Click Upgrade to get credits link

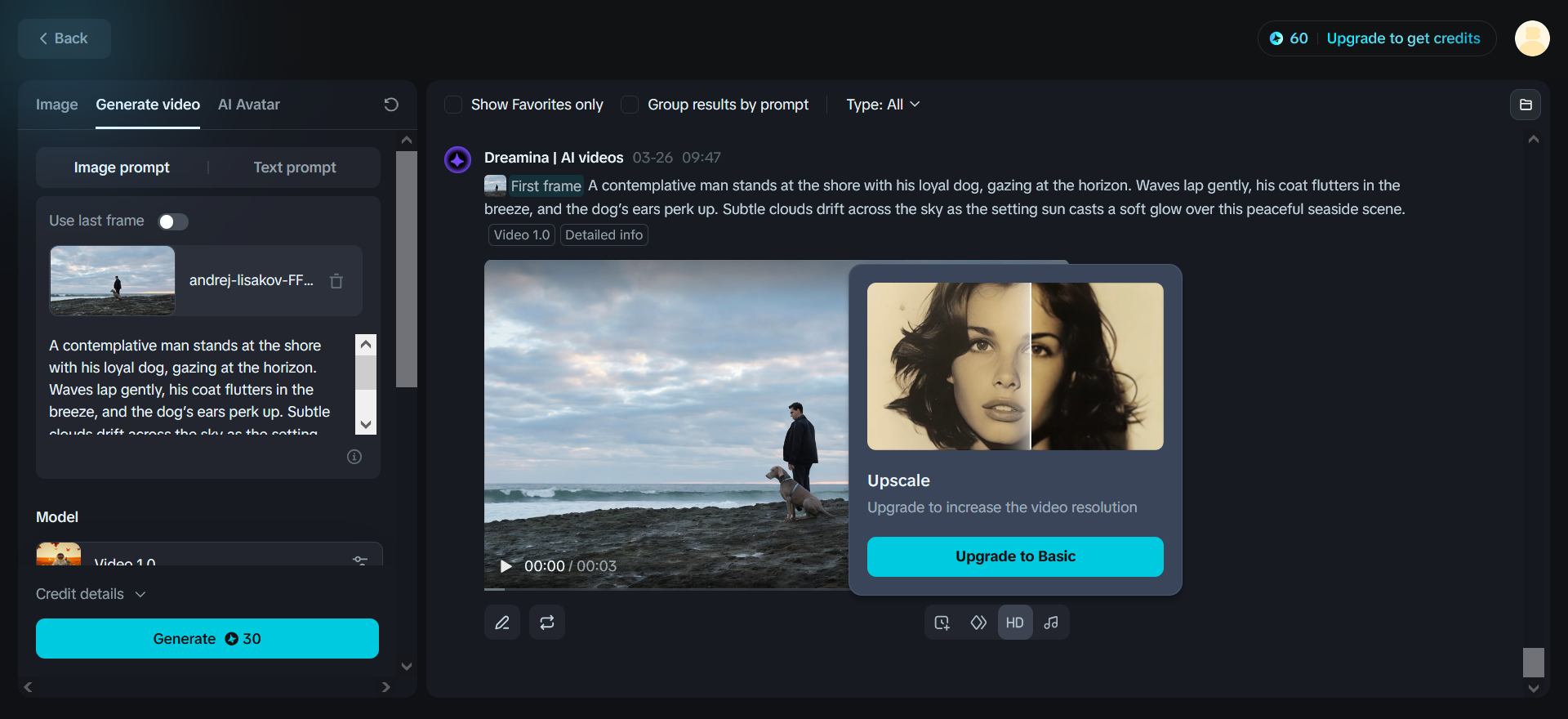1403,38
